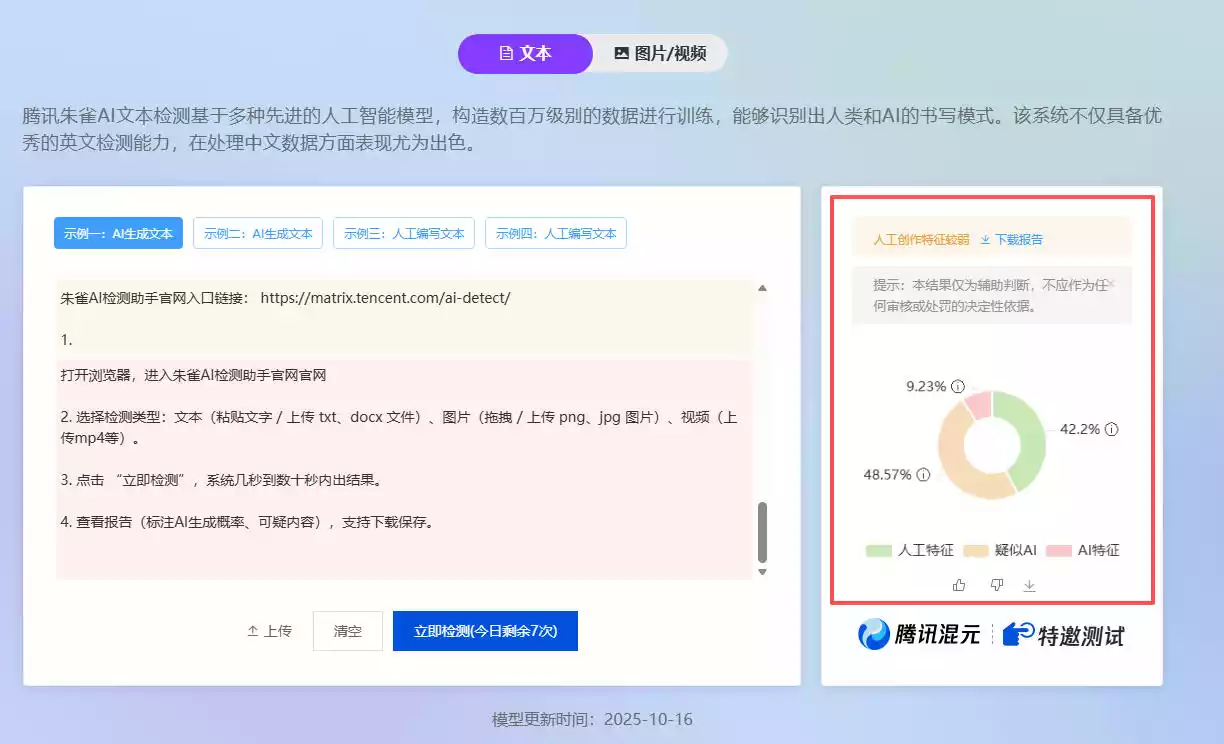Click the 模型更新时间：2025-10-16 text

[592, 720]
